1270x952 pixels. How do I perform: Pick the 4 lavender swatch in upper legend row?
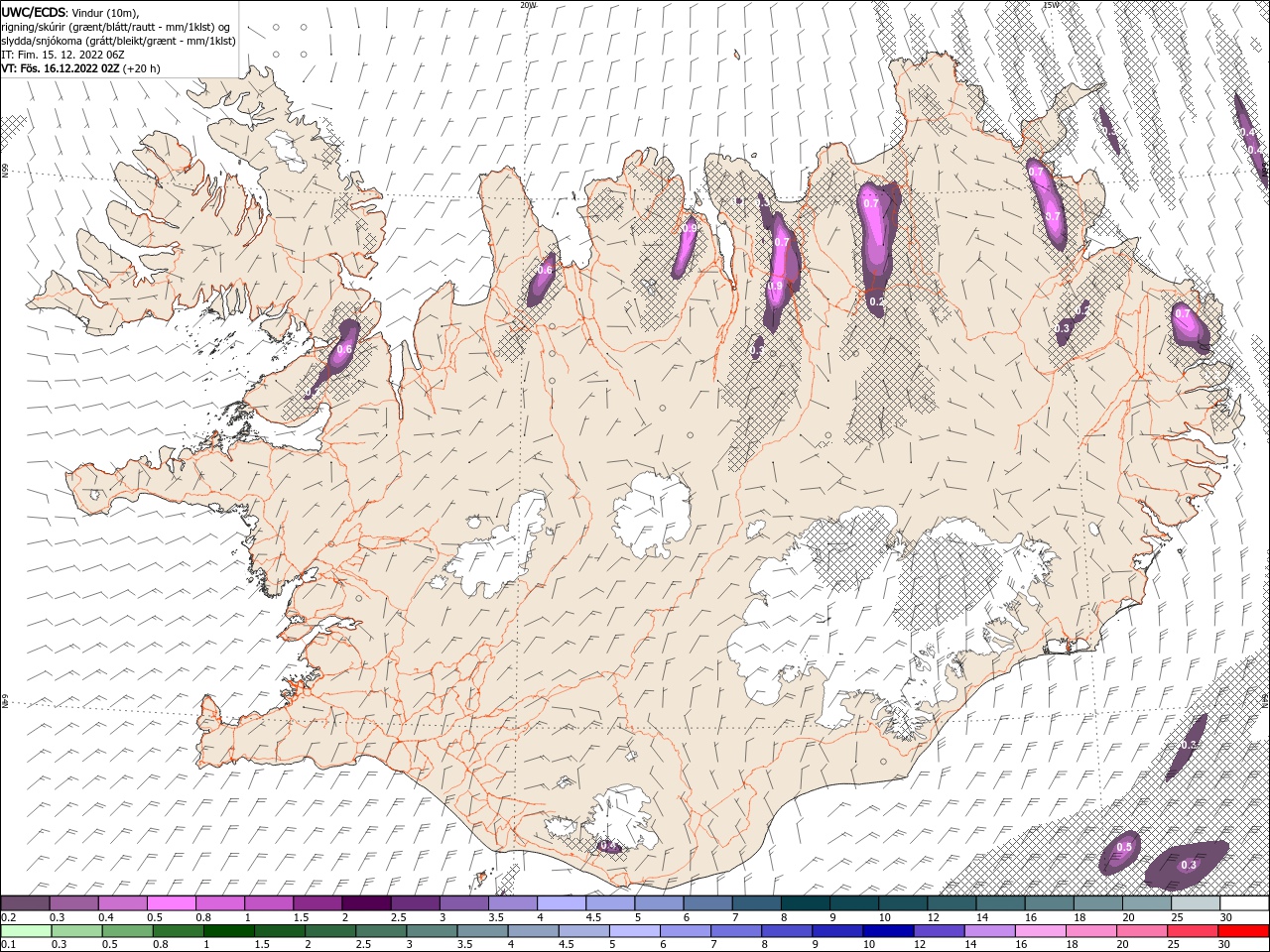(562, 903)
